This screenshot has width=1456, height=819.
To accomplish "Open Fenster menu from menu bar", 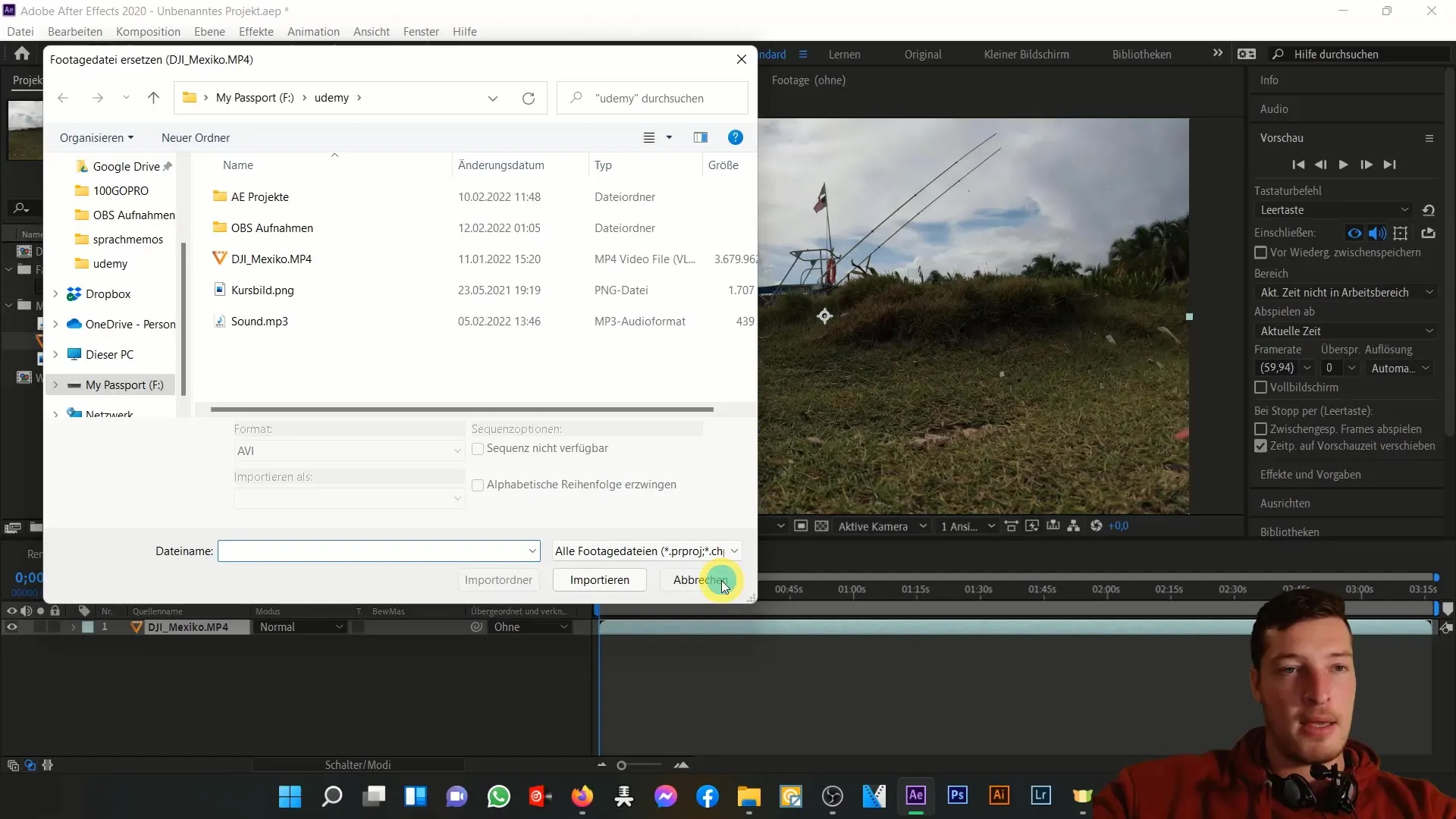I will [422, 32].
